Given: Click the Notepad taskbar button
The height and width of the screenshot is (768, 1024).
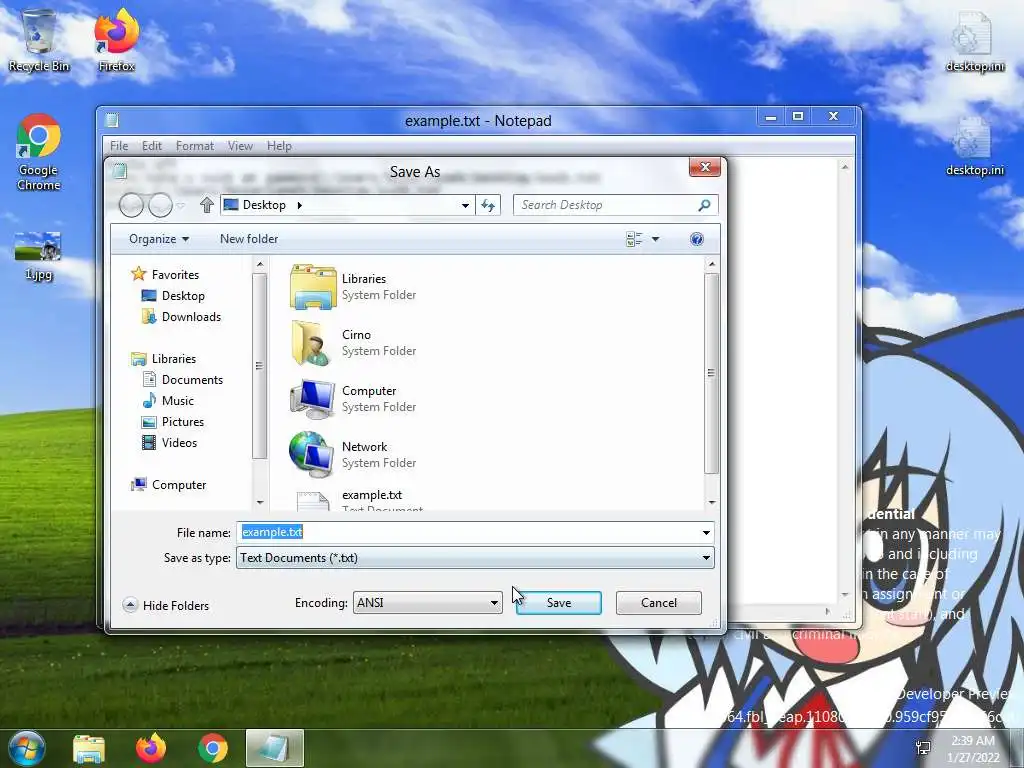Looking at the screenshot, I should point(275,748).
